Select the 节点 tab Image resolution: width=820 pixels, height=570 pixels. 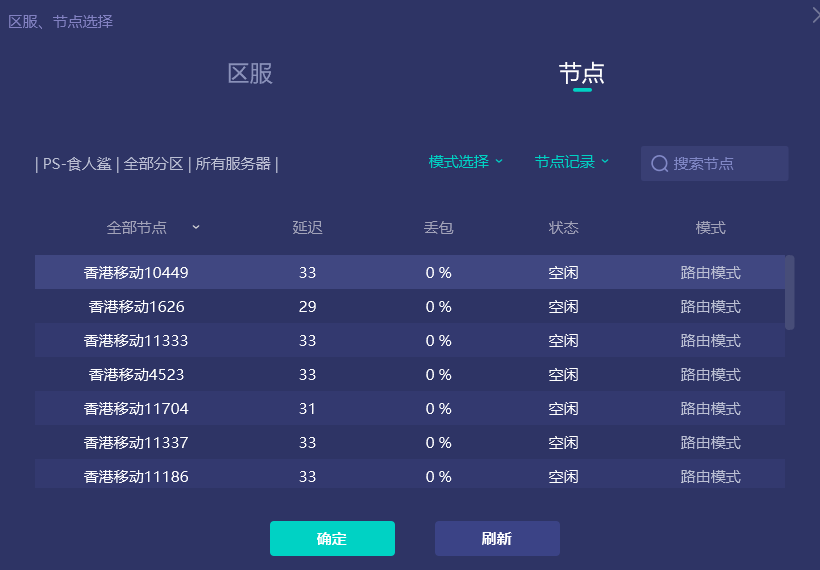click(x=582, y=73)
